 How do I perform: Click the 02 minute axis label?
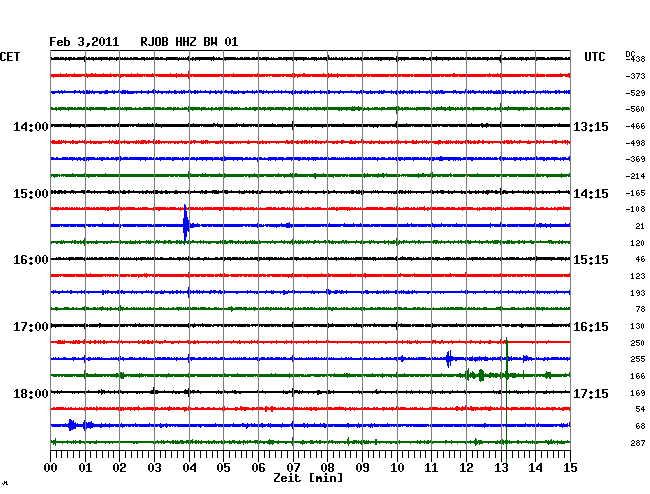(119, 468)
